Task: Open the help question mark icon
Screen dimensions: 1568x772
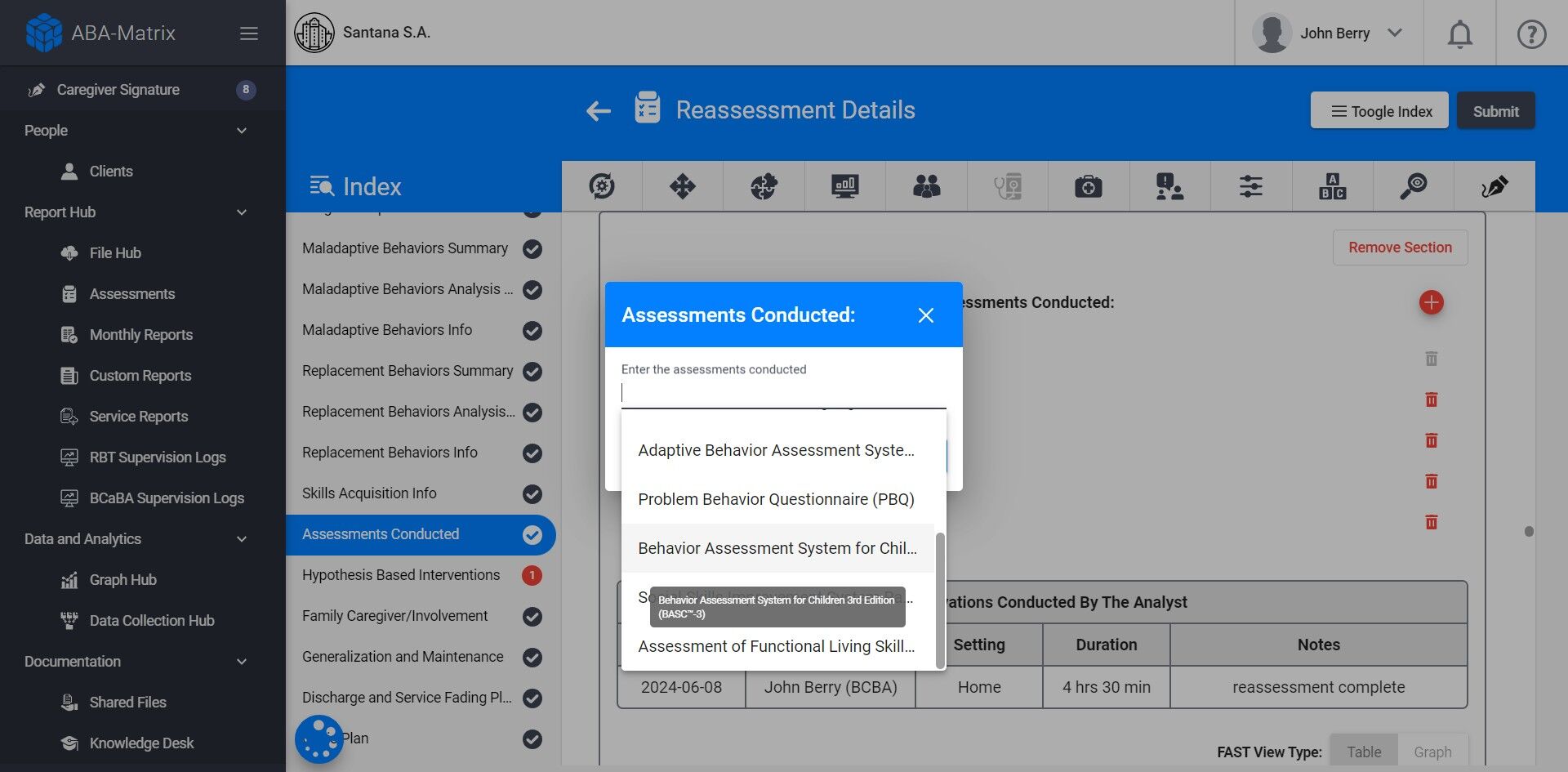Action: pos(1531,33)
